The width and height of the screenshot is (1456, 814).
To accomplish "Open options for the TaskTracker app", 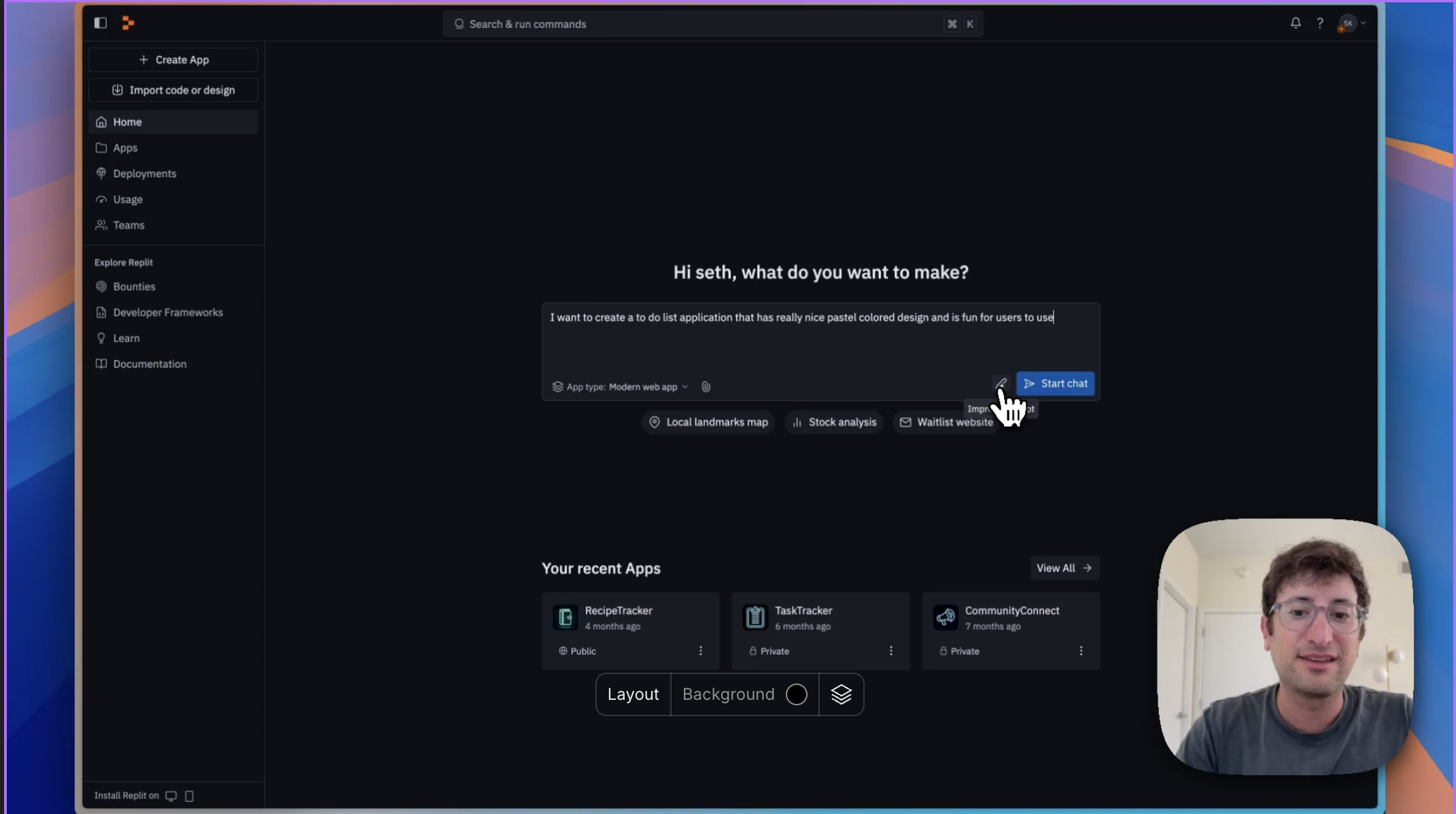I will (891, 651).
